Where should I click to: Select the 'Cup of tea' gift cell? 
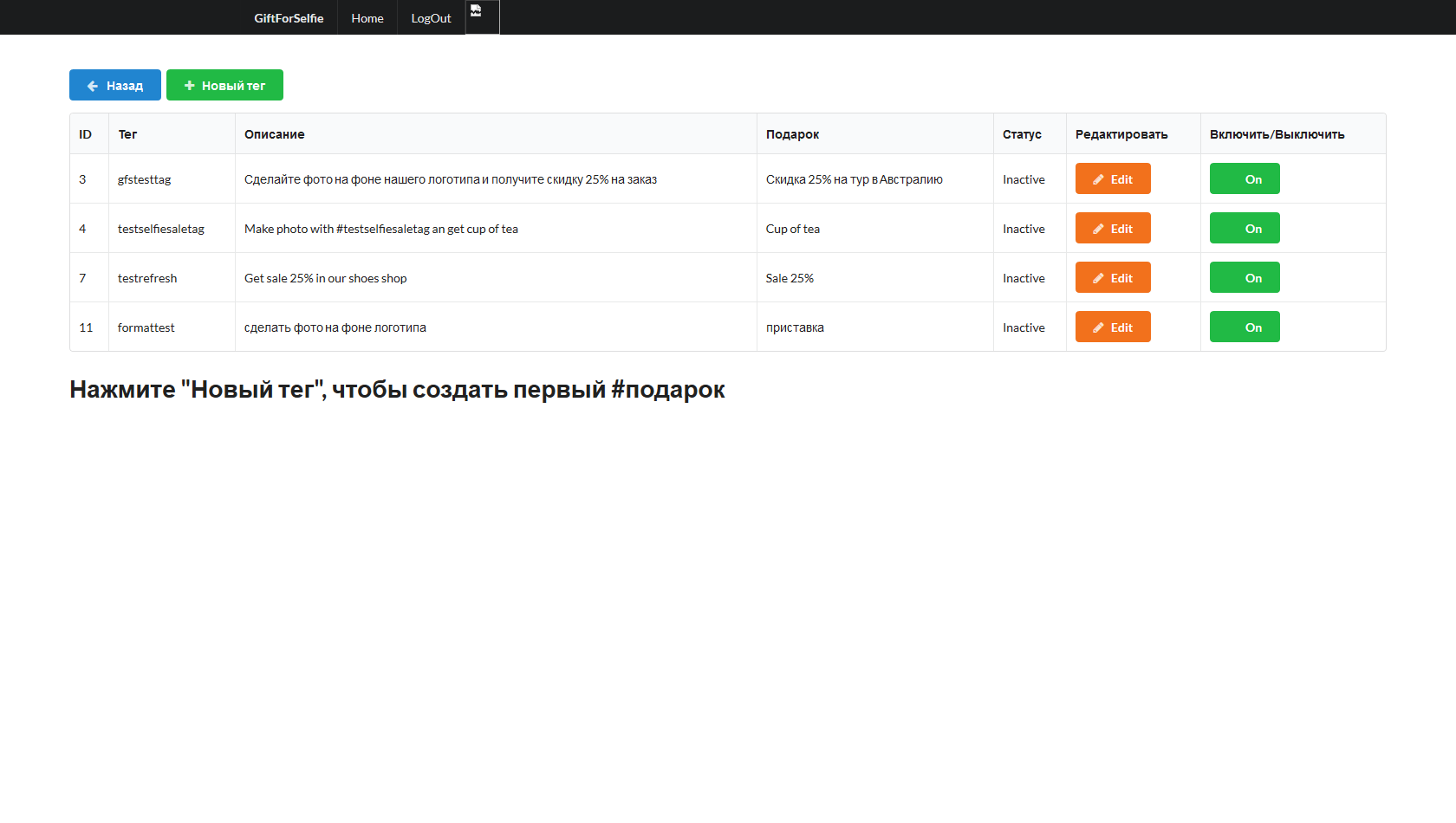click(875, 229)
